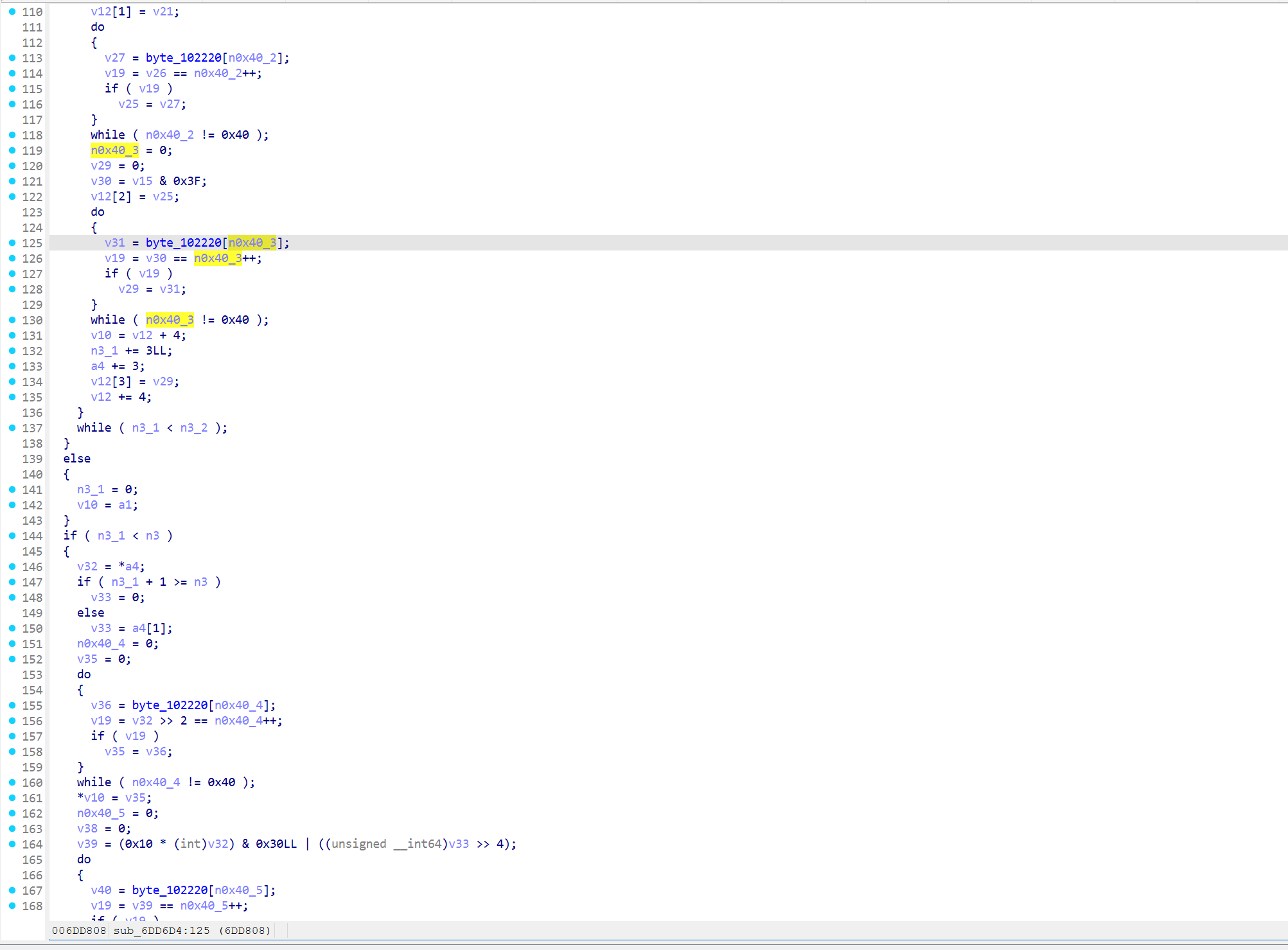Select variable v27 on line 113
Screen dimensions: 1288x950
[115, 58]
